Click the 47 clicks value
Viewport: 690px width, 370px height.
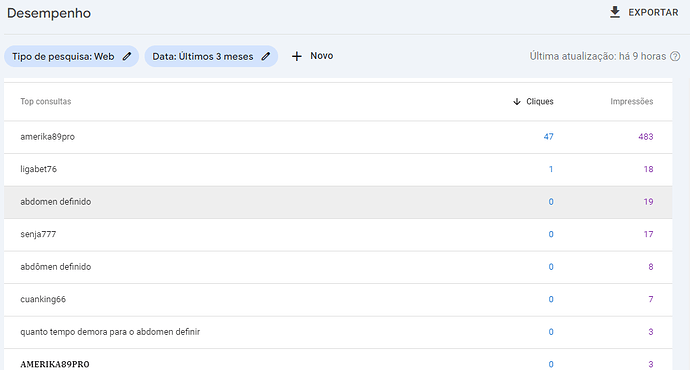point(548,137)
